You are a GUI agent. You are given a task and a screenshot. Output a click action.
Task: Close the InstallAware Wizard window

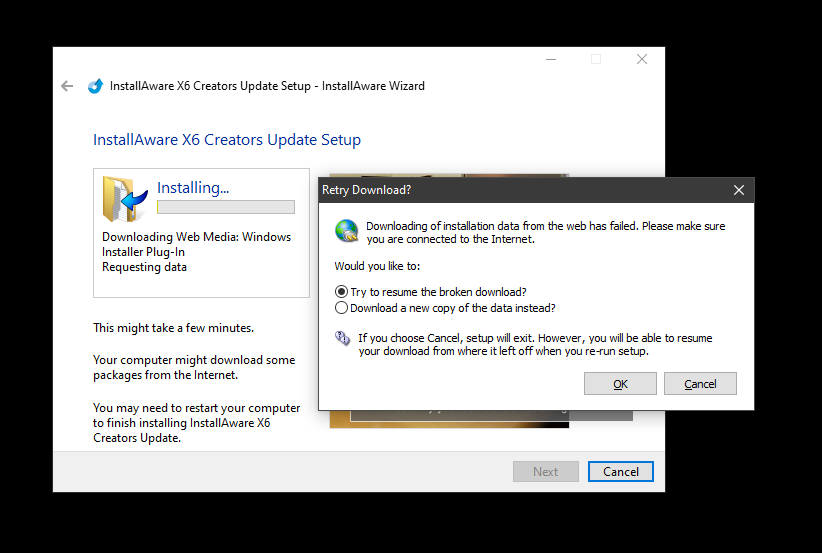tap(642, 59)
